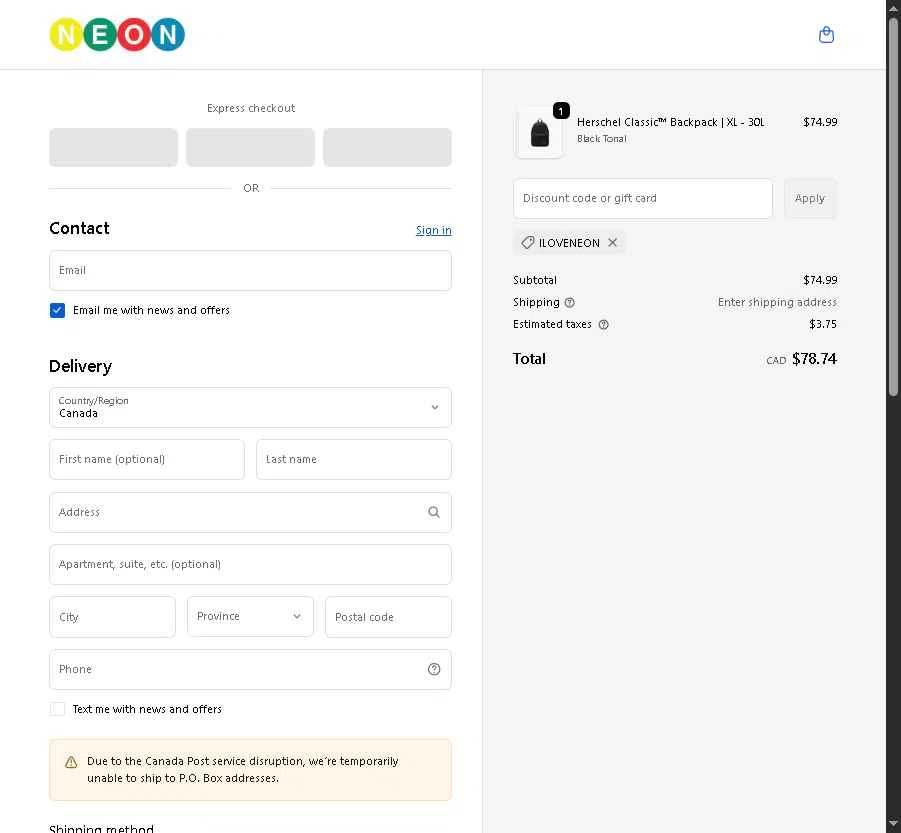Click the Herschel Classic Backpack product name

click(670, 122)
